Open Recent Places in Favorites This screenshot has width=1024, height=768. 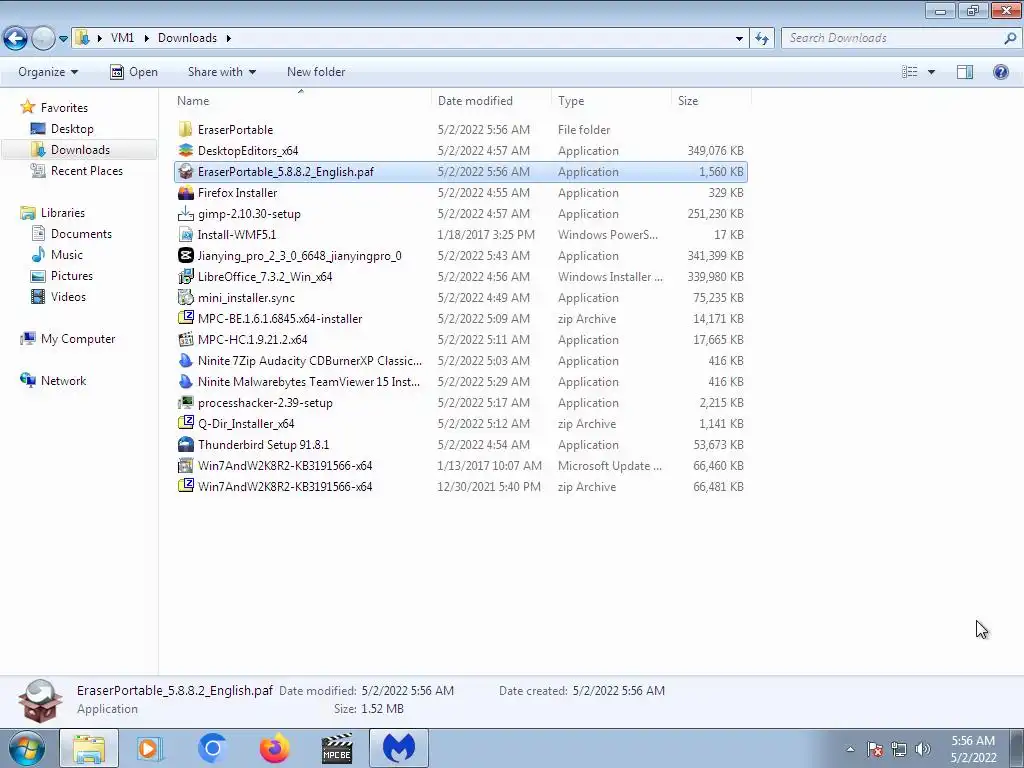click(x=87, y=170)
